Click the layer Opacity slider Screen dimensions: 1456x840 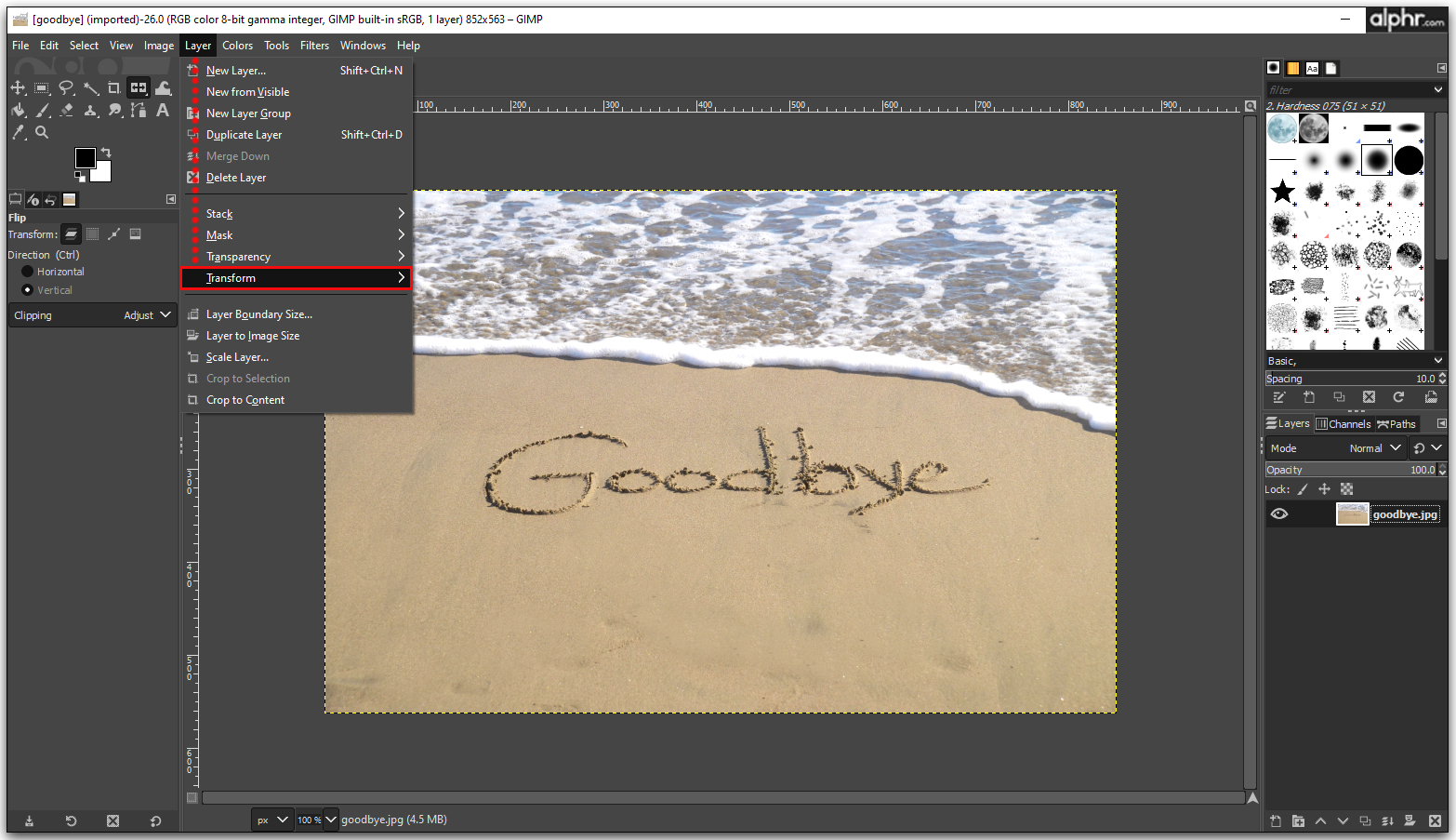click(x=1349, y=470)
